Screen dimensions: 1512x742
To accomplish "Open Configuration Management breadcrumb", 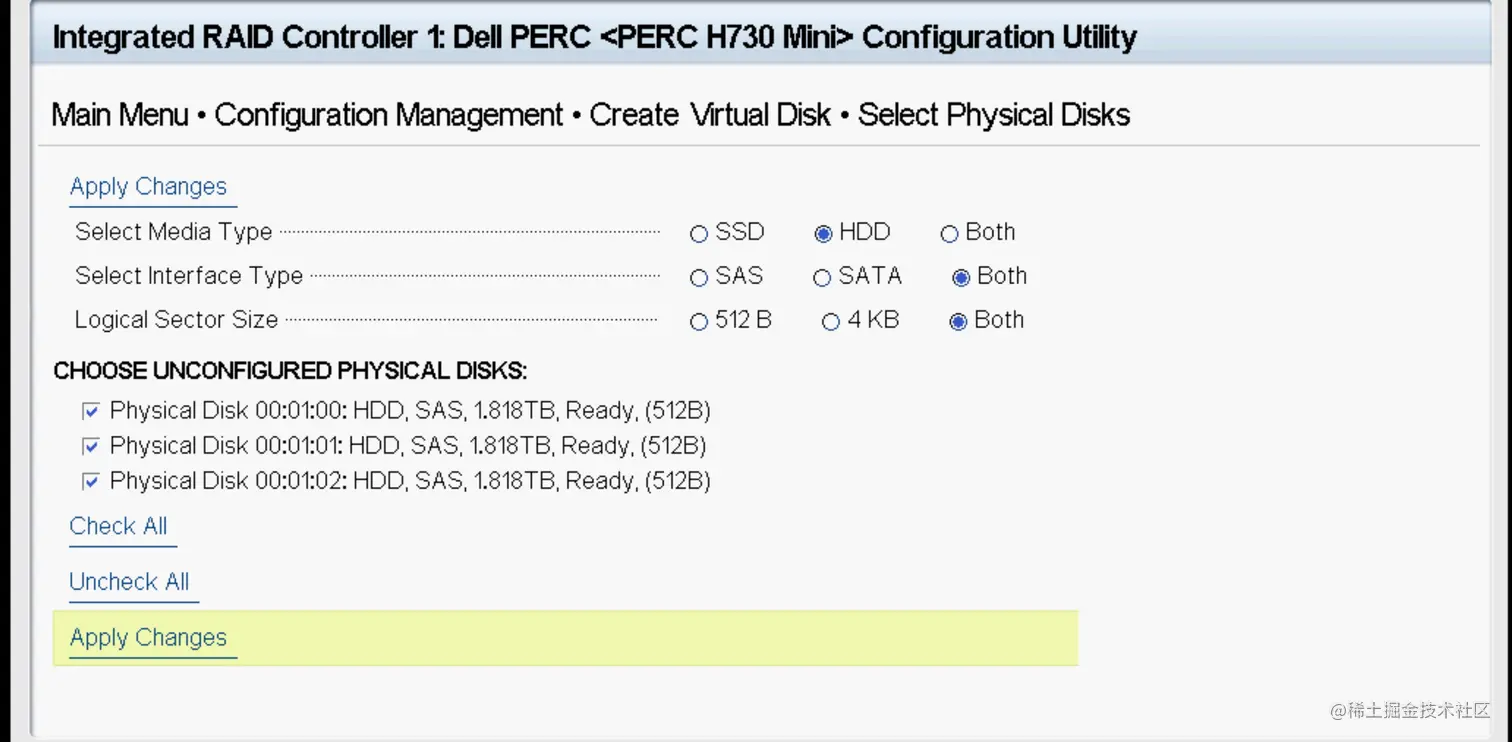I will pos(388,115).
